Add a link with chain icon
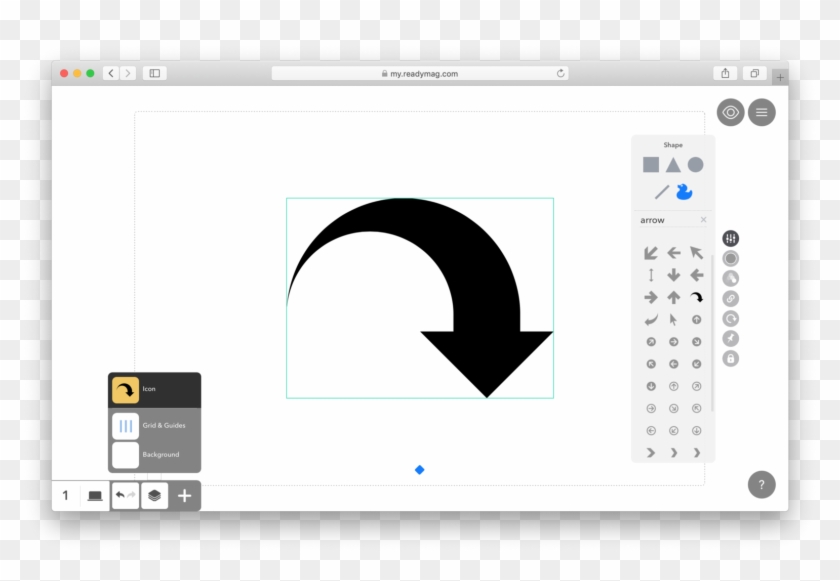Viewport: 840px width, 581px height. [730, 298]
